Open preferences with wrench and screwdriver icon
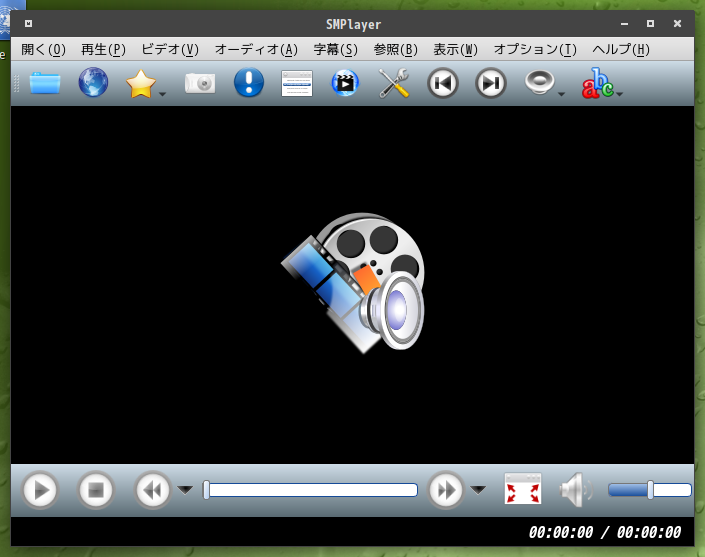 click(393, 83)
